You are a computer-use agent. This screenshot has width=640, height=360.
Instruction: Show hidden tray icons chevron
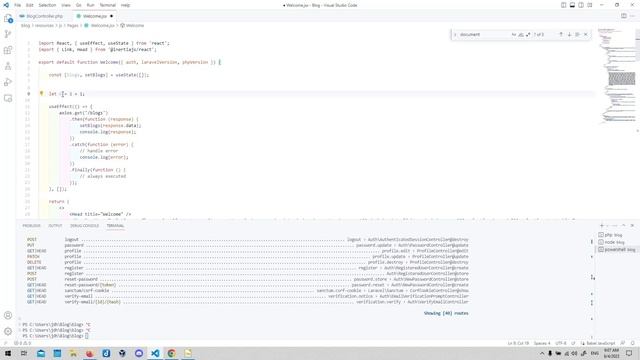542,353
